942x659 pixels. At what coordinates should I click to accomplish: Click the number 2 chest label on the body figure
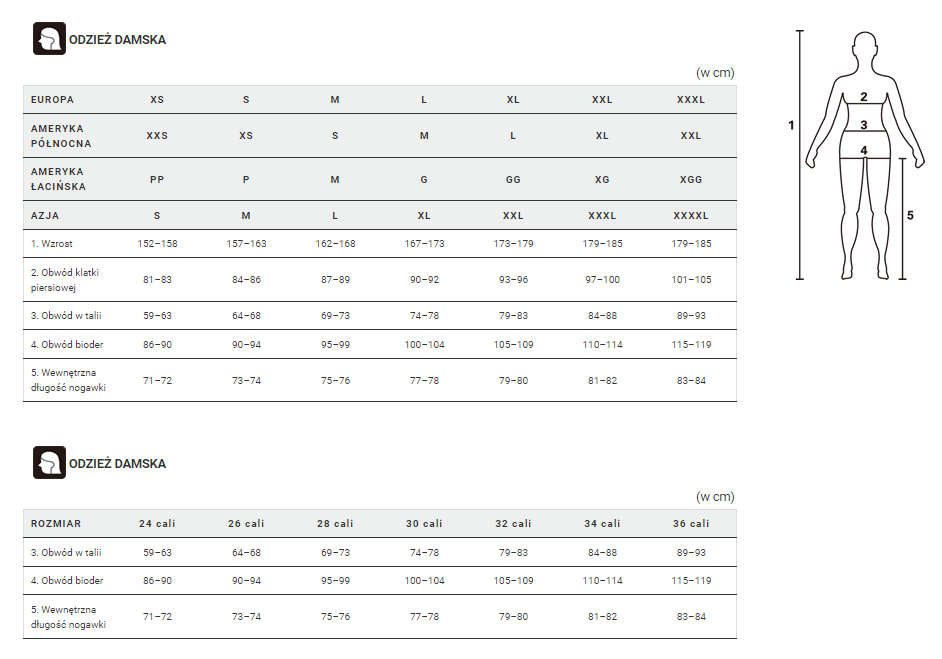[863, 97]
